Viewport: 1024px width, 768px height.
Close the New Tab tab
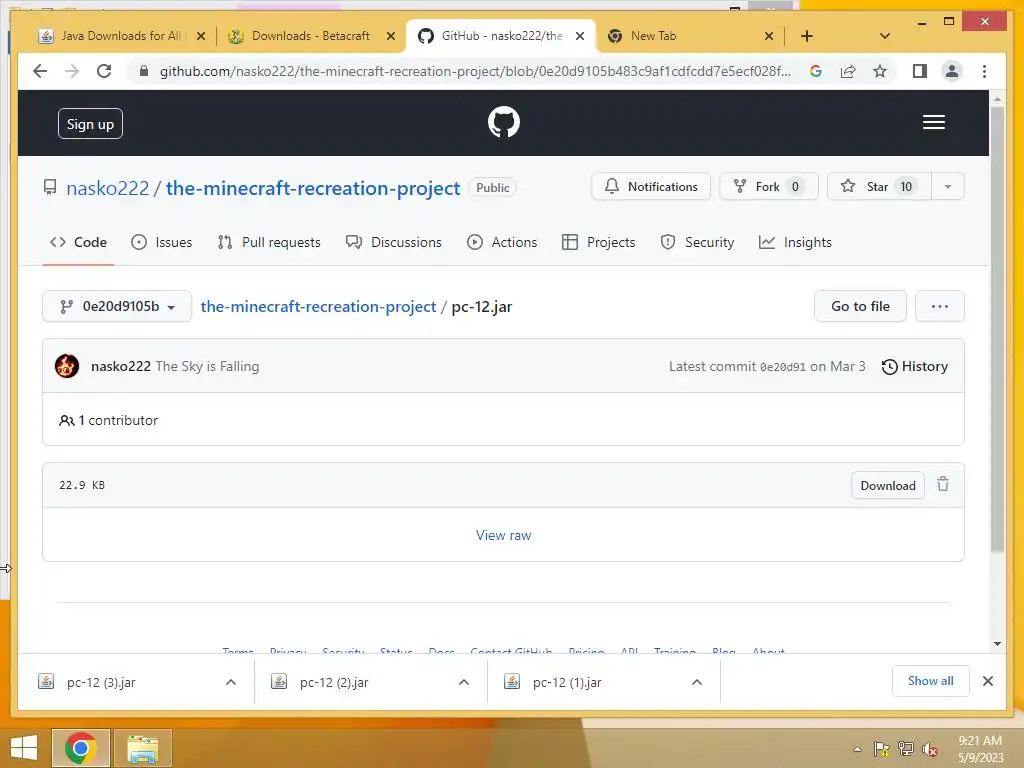pyautogui.click(x=769, y=36)
